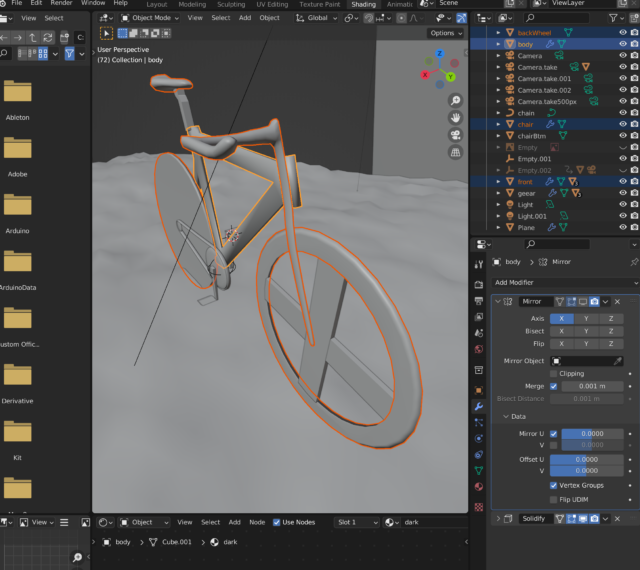Image resolution: width=640 pixels, height=570 pixels.
Task: Enable Bisect on the Y axis
Action: point(585,331)
